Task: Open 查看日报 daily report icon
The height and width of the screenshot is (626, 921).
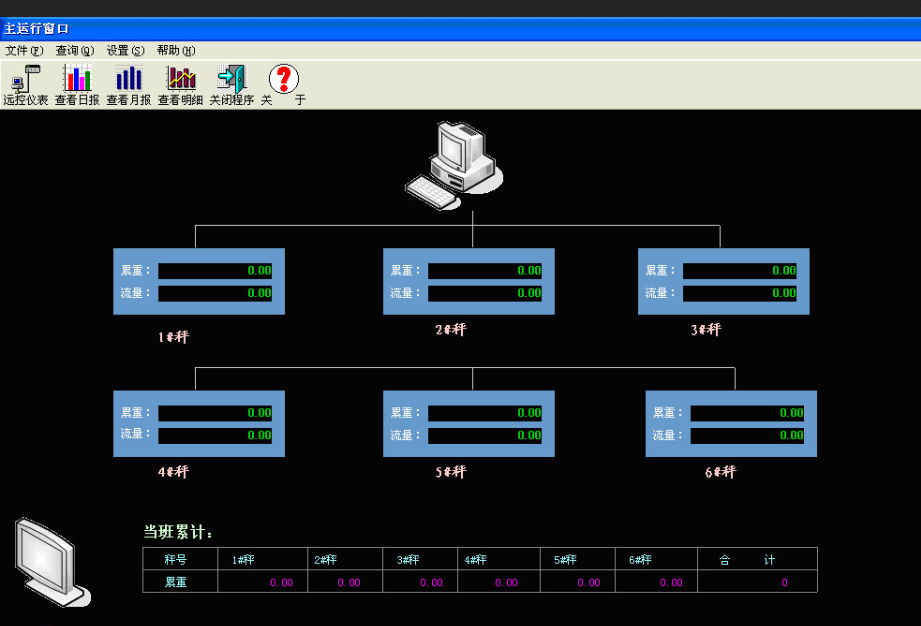Action: pyautogui.click(x=77, y=79)
